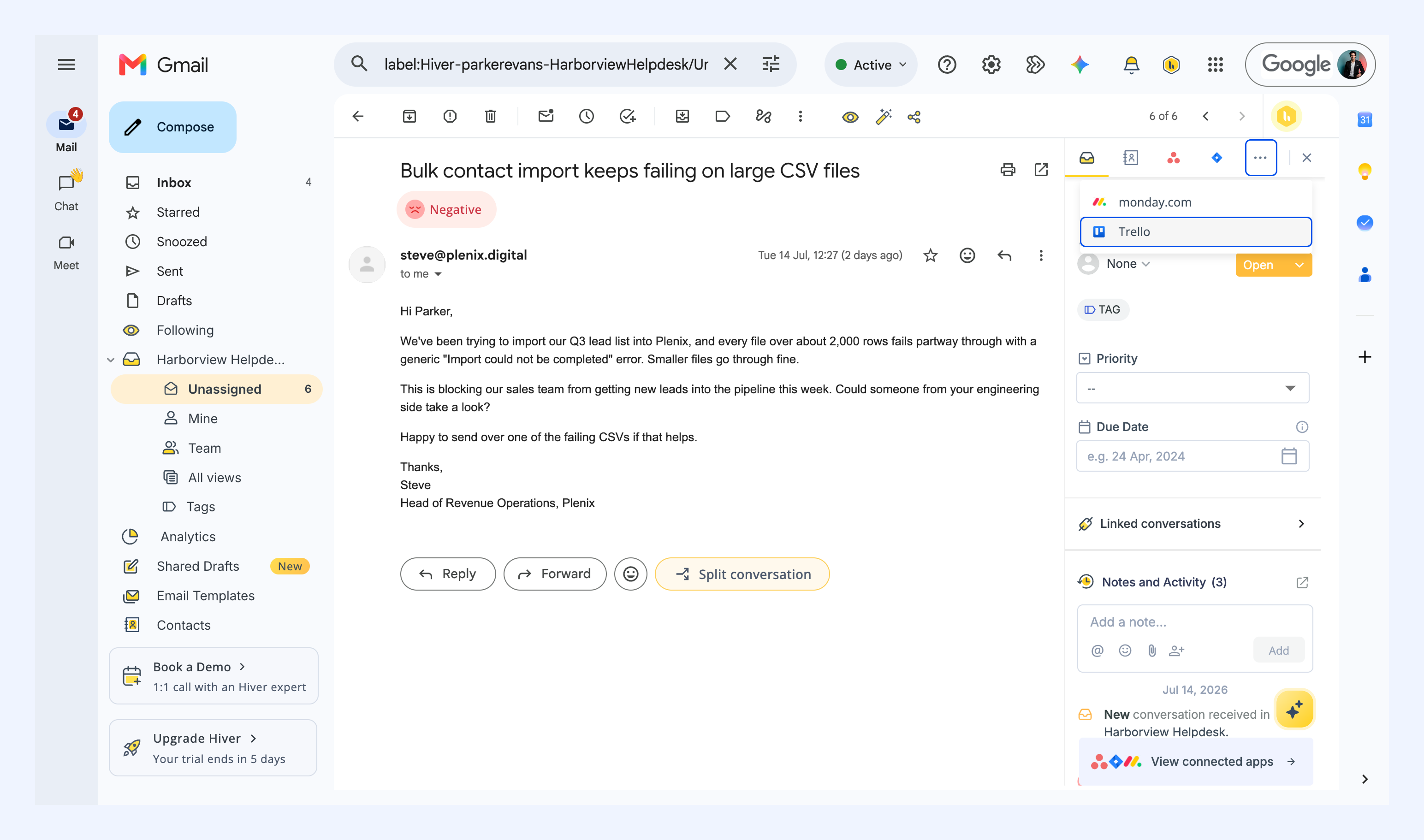
Task: Show recipient details next to 'to me'
Action: 438,274
